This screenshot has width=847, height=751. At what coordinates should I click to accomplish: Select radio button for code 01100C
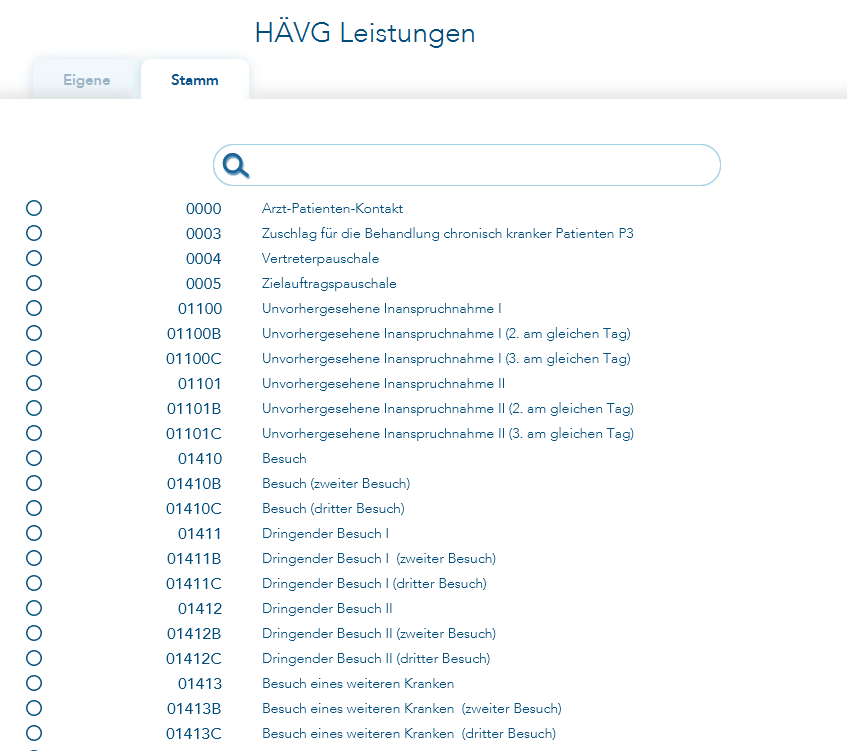pos(34,358)
